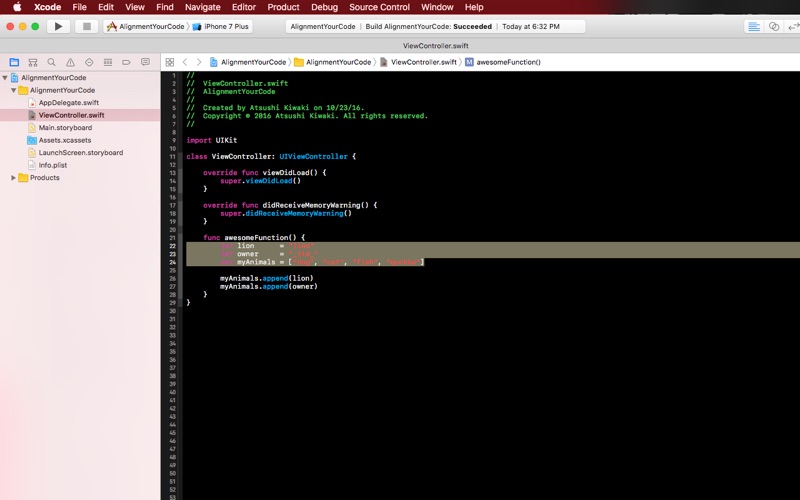Open the related items grid menu
Image resolution: width=800 pixels, height=500 pixels.
(x=170, y=62)
